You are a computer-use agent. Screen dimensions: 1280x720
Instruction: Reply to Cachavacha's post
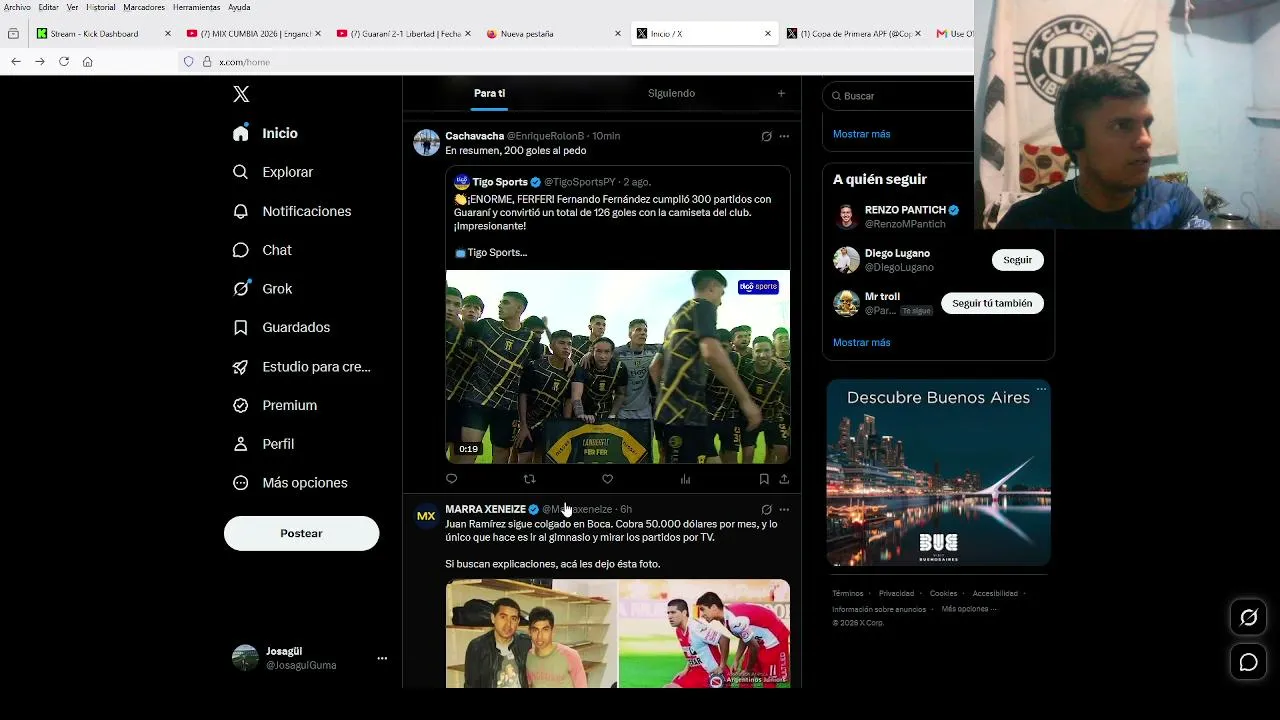click(x=451, y=479)
